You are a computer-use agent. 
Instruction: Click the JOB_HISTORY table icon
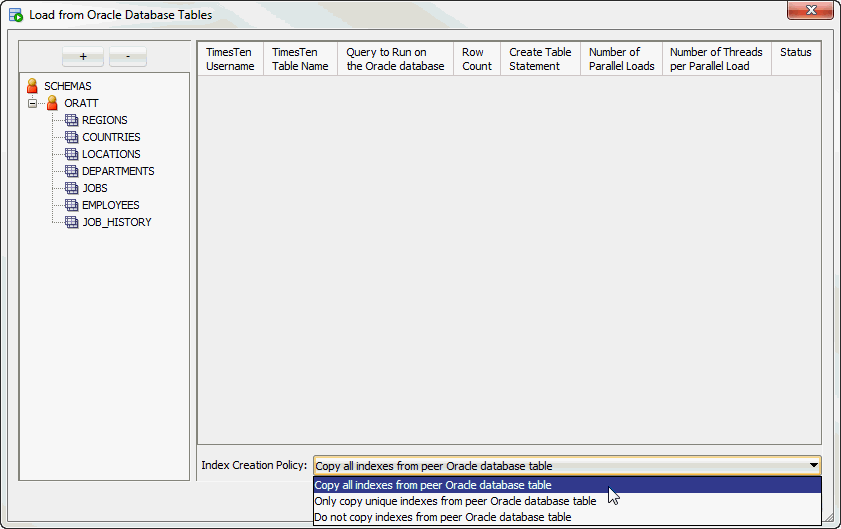tap(71, 222)
